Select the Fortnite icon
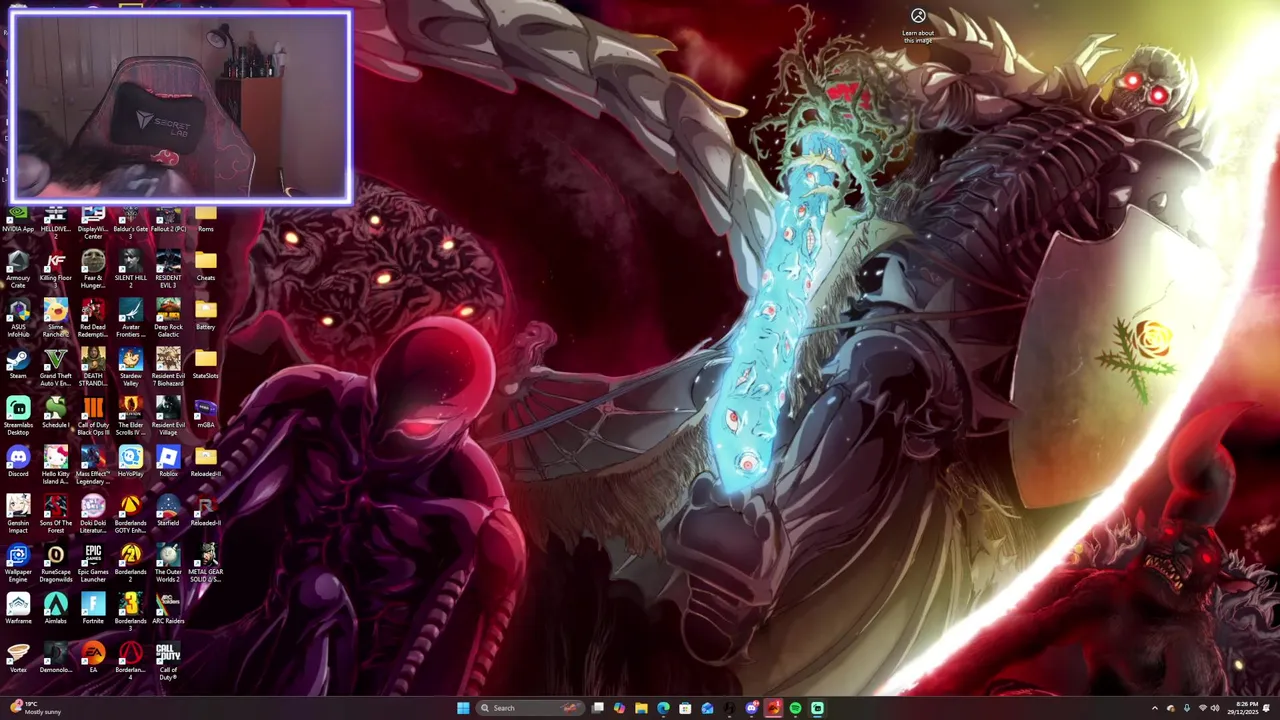1280x720 pixels. tap(93, 610)
